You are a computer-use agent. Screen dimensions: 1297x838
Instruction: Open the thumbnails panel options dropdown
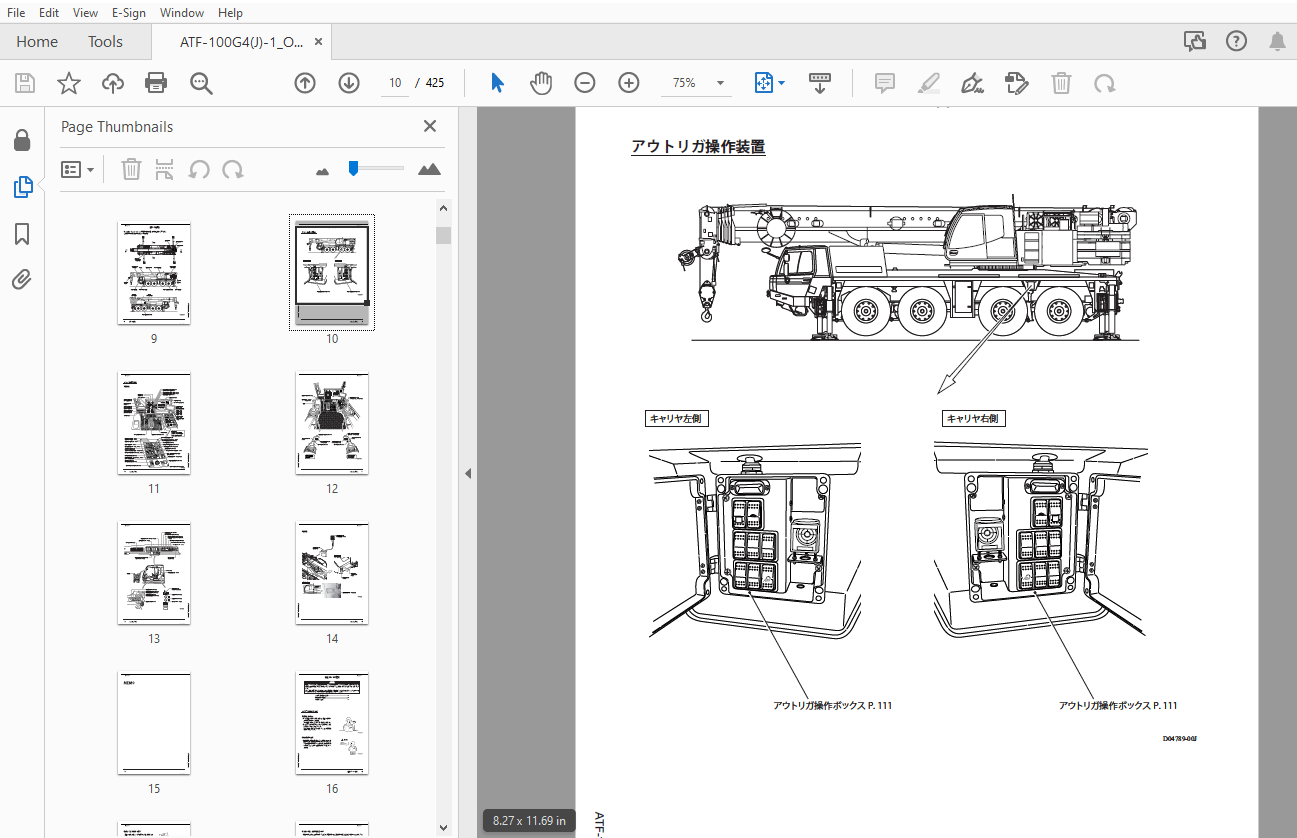tap(78, 169)
